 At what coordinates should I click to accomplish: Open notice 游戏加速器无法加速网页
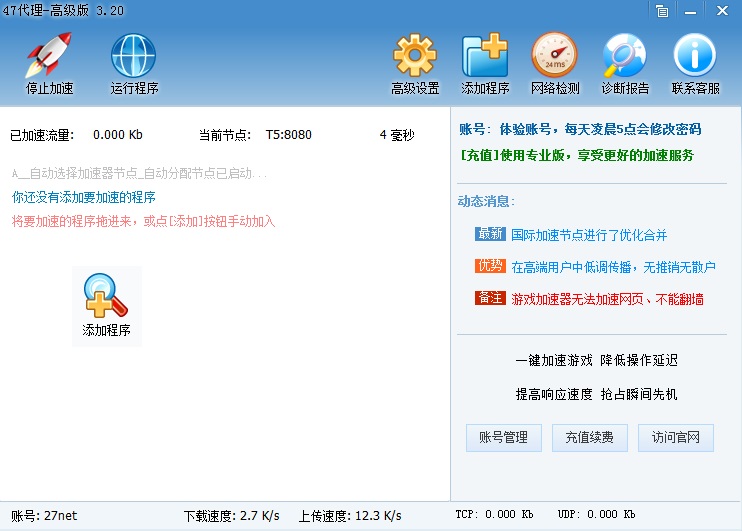606,299
